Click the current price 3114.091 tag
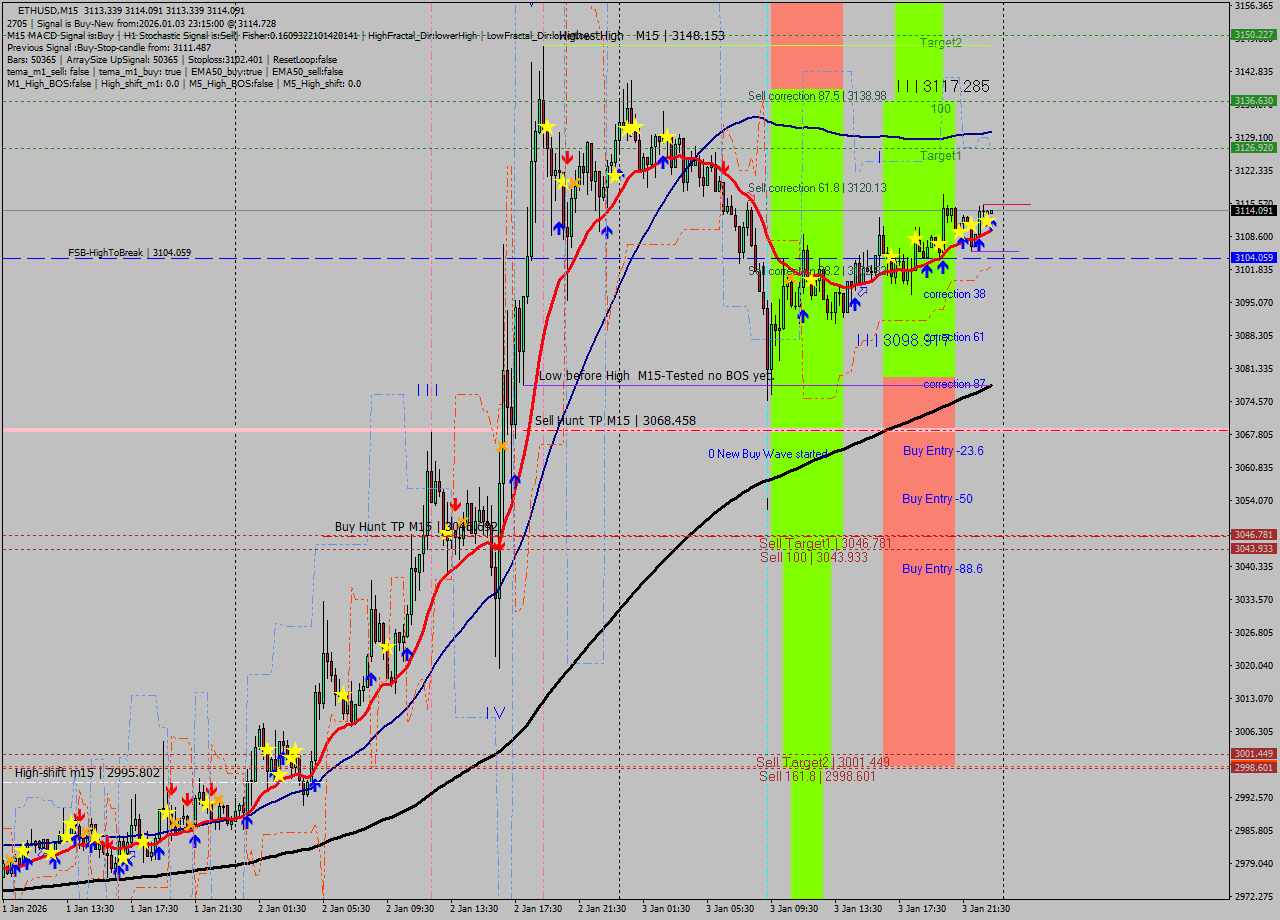1280x920 pixels. coord(1253,210)
